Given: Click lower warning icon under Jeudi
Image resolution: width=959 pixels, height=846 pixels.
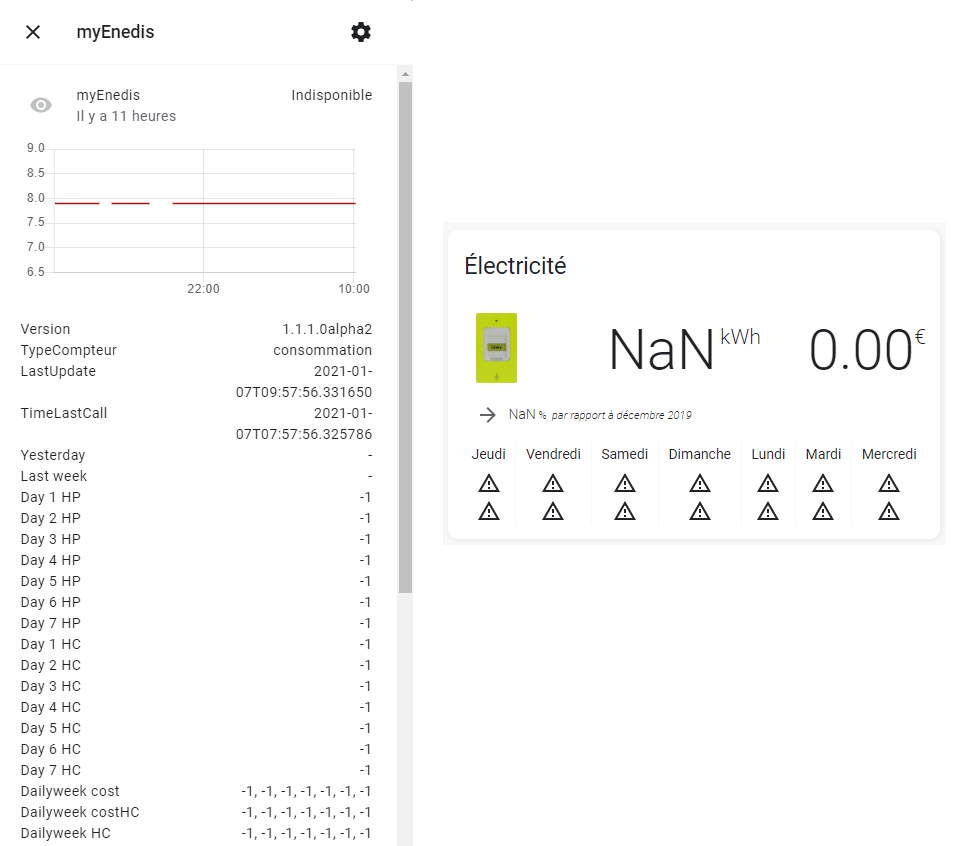Looking at the screenshot, I should point(489,511).
